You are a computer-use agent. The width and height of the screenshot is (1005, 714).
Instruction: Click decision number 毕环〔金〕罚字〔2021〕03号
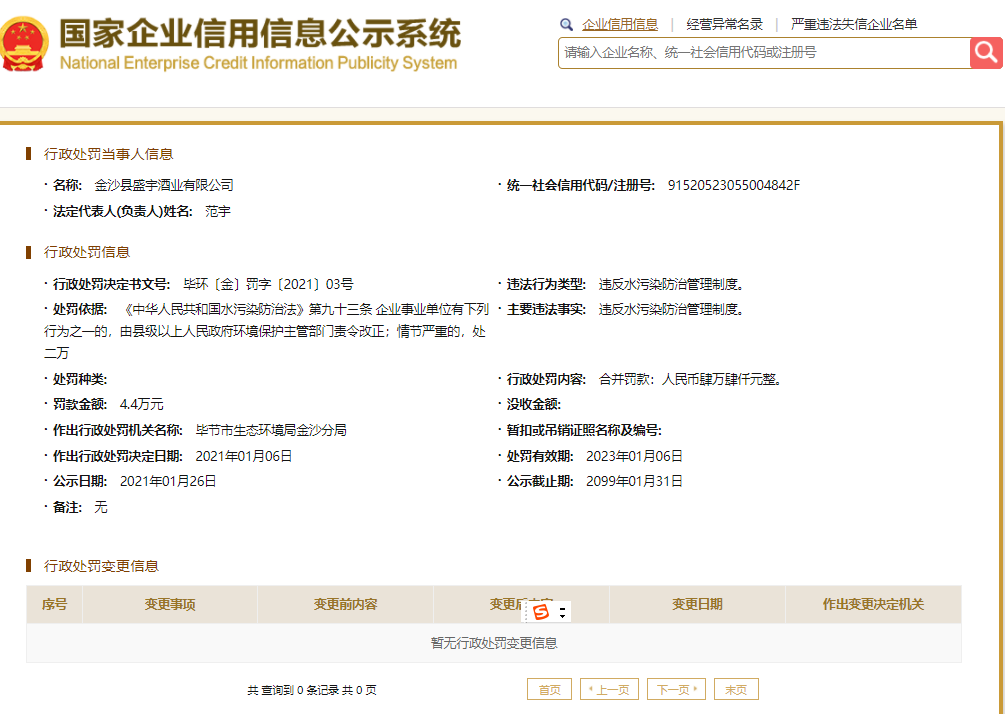click(269, 284)
